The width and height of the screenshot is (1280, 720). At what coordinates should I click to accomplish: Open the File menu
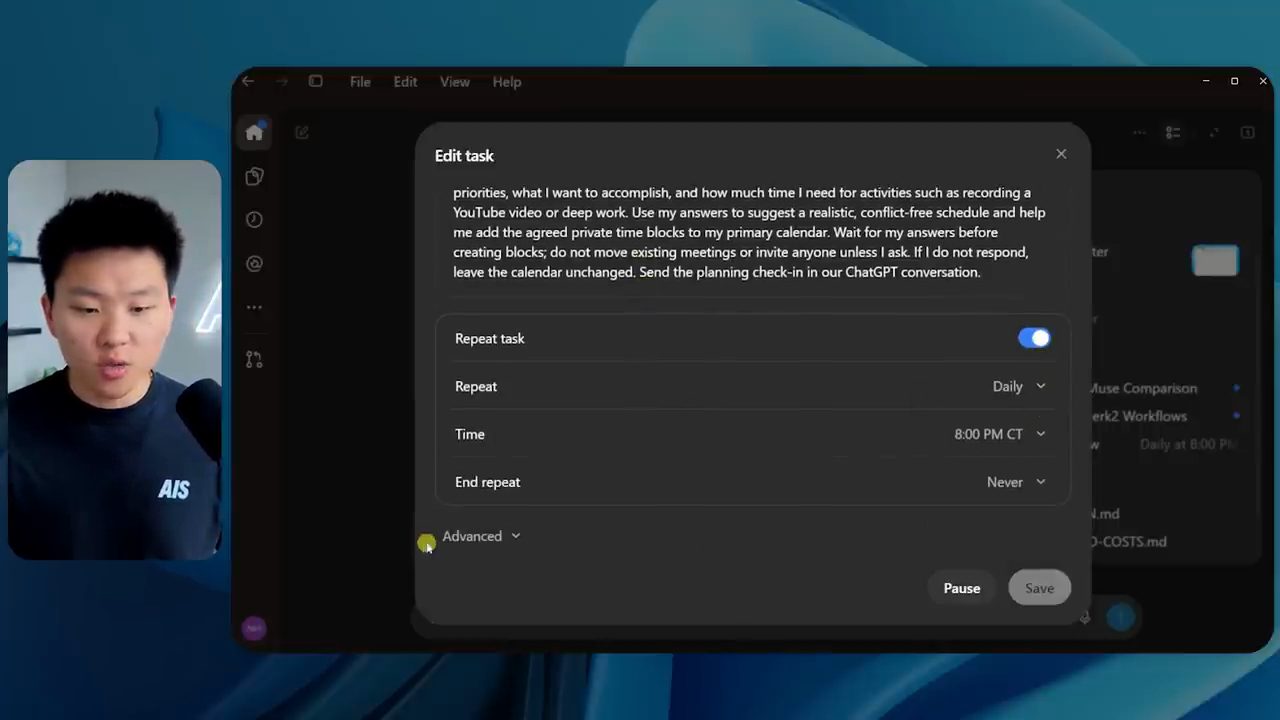point(360,82)
